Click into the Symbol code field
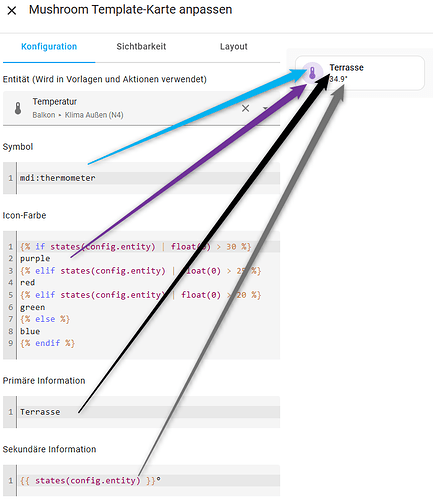The height and width of the screenshot is (500, 433). point(148,178)
